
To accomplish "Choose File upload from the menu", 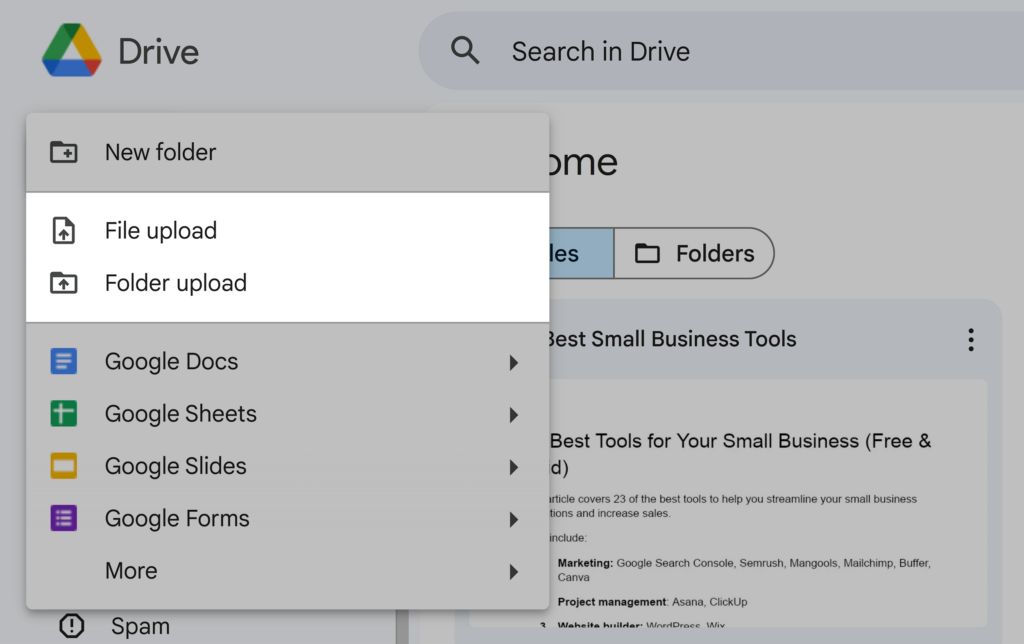I will [161, 231].
